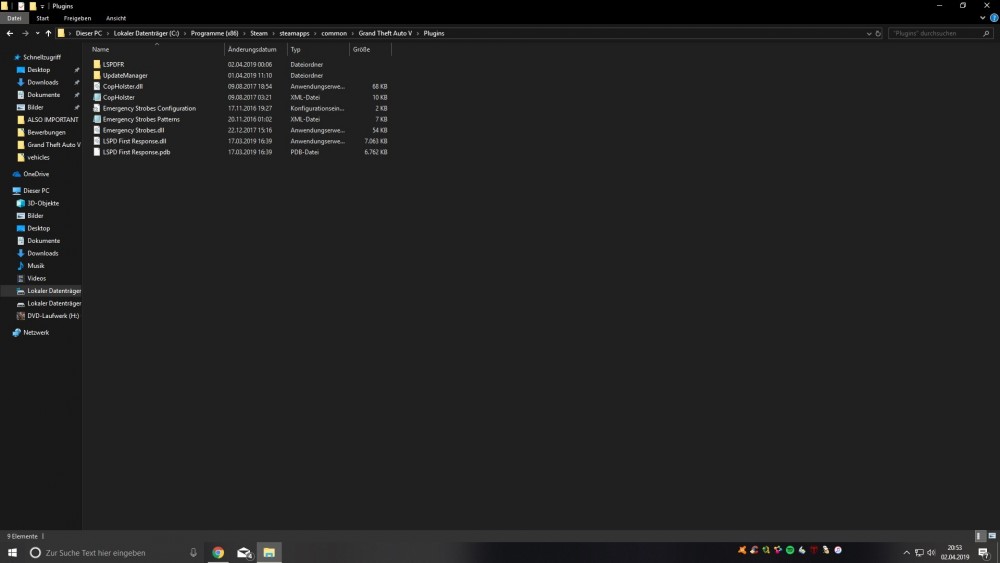Switch to details view in status bar
Image resolution: width=1000 pixels, height=563 pixels.
click(980, 536)
